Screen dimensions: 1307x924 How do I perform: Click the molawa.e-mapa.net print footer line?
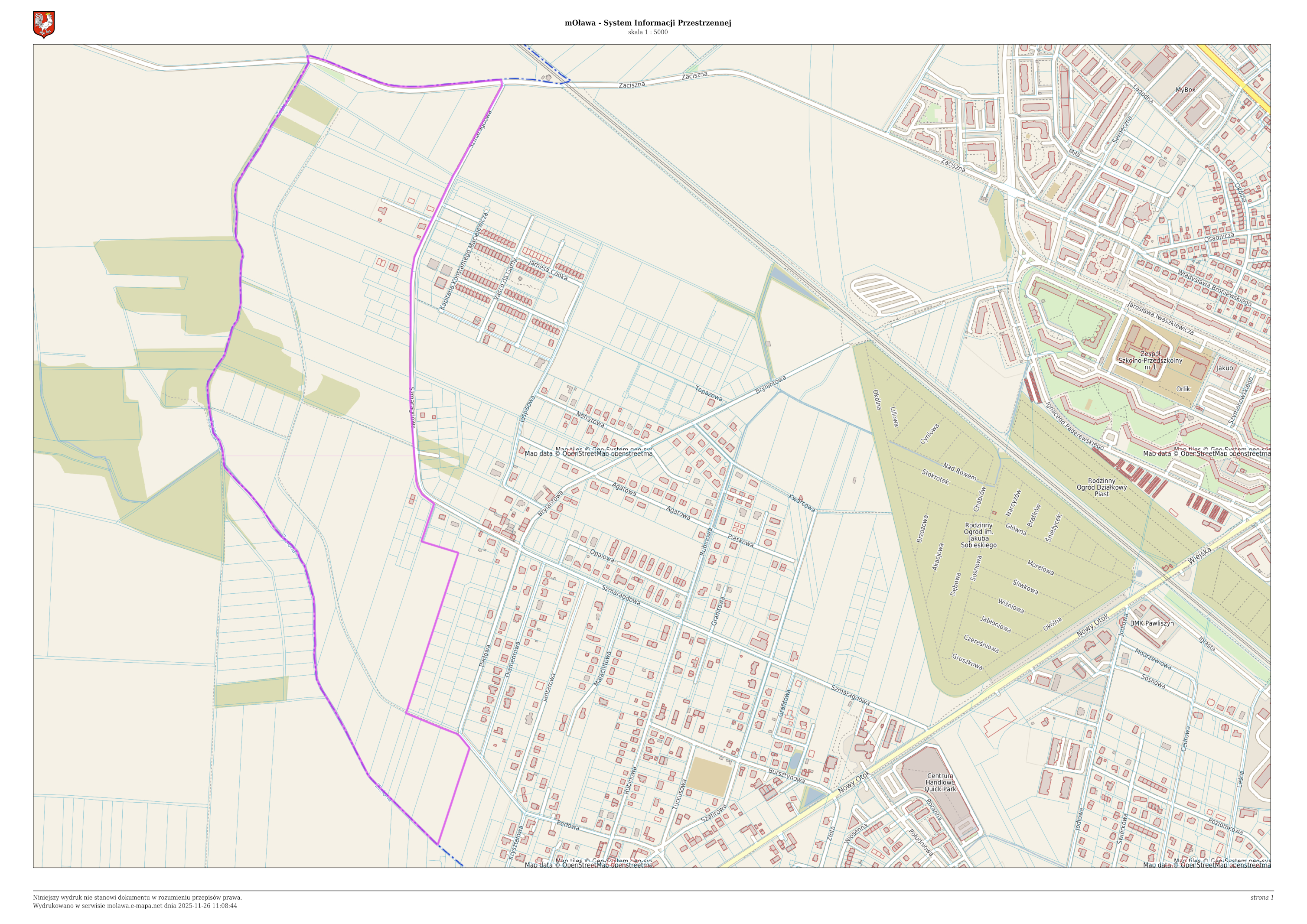point(135,905)
